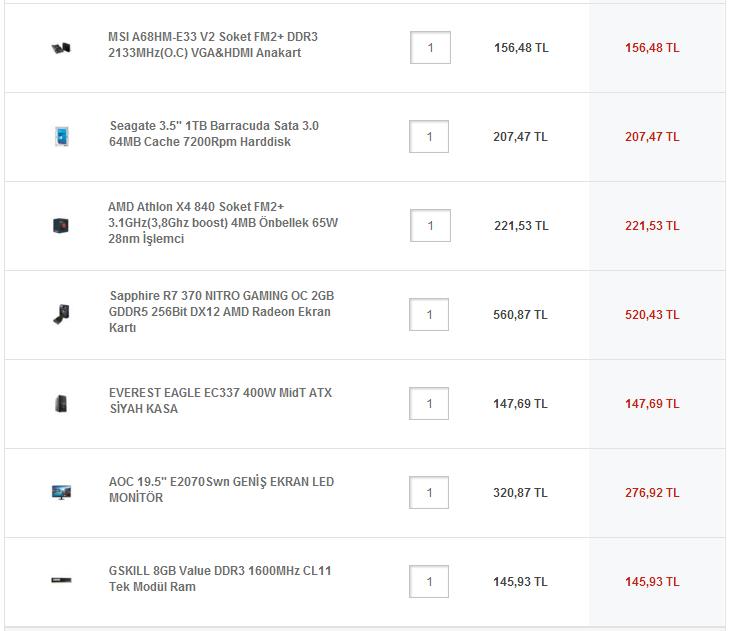
Task: Open the GSKILL RAM module thumbnail
Action: click(x=61, y=580)
